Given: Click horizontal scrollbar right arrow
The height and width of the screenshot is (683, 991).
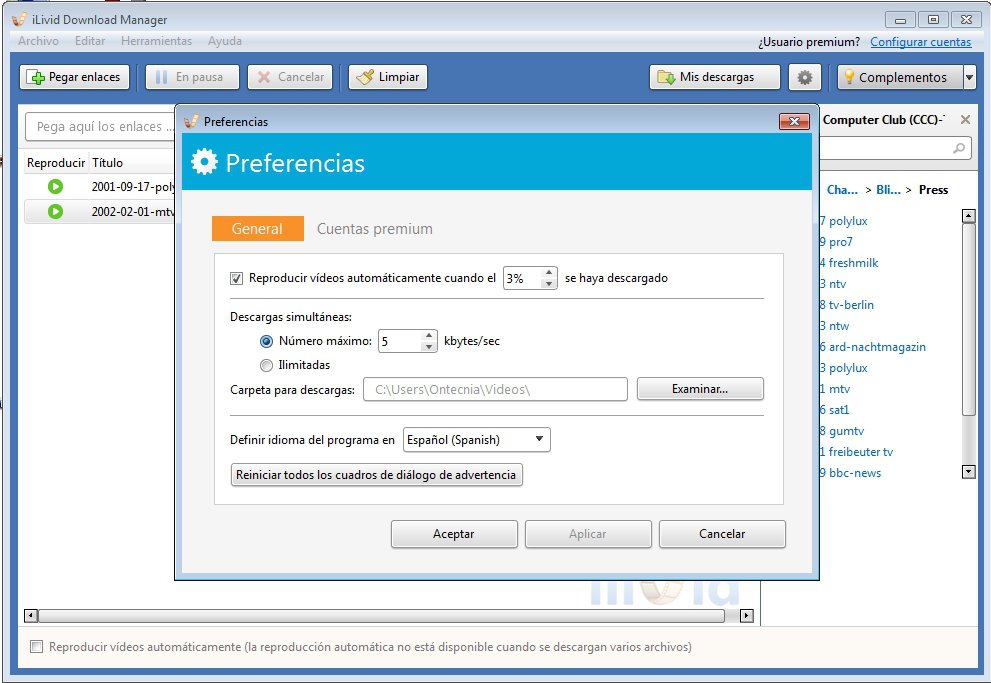Looking at the screenshot, I should point(746,615).
